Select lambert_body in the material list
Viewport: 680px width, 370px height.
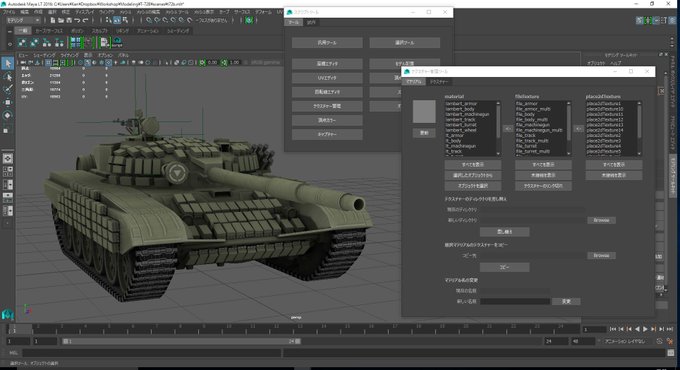460,109
